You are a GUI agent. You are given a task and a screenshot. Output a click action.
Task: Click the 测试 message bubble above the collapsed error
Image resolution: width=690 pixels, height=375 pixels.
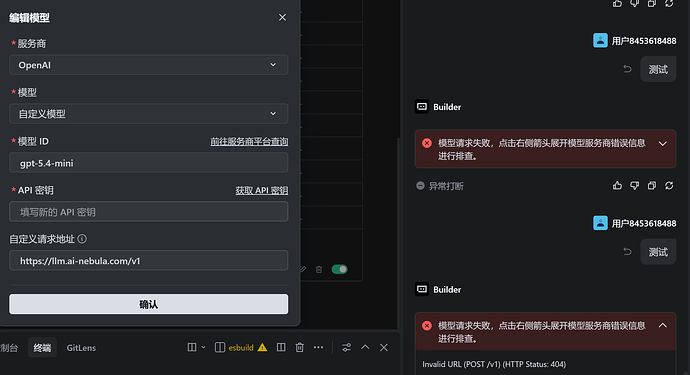click(x=658, y=69)
